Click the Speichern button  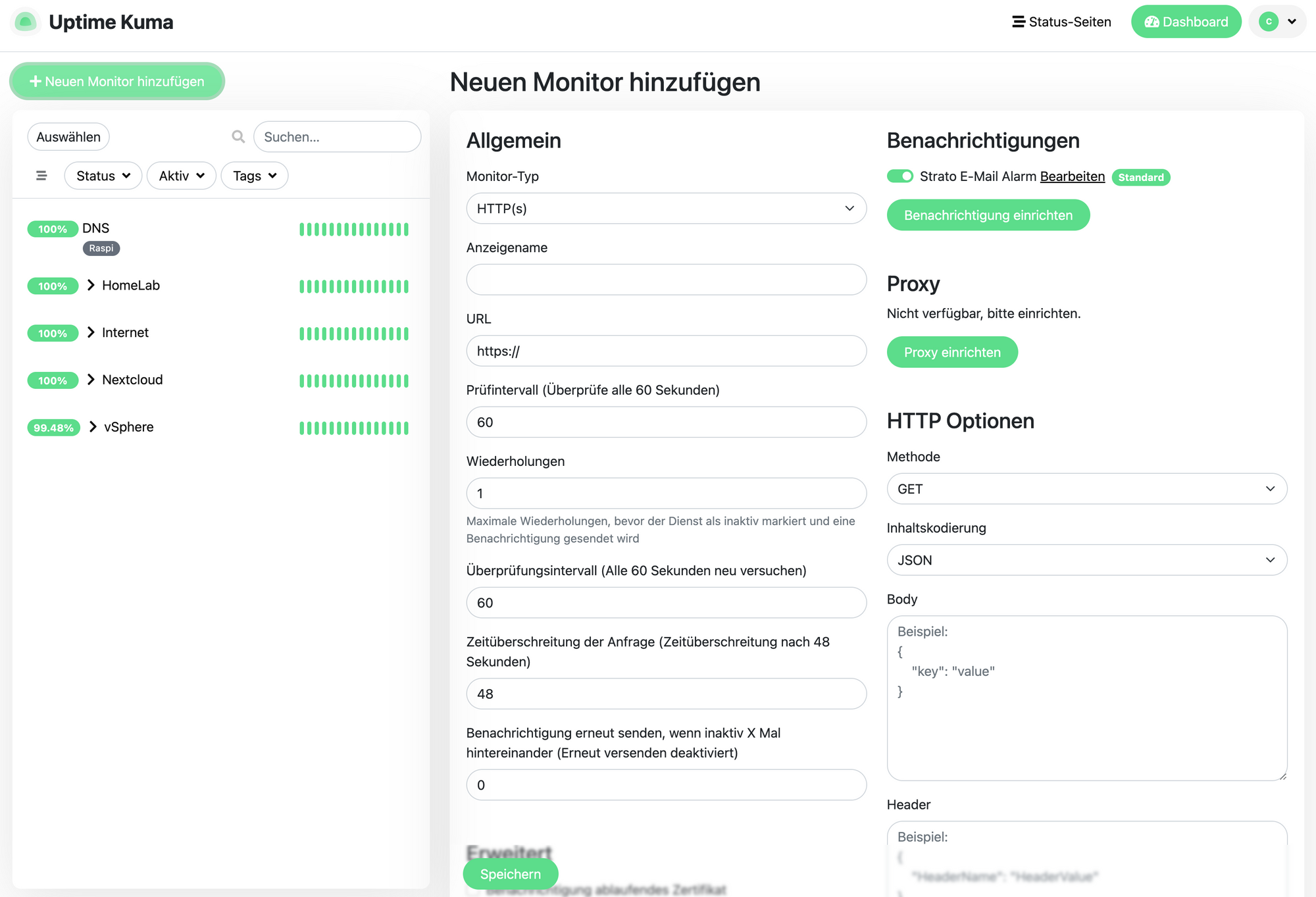tap(511, 874)
